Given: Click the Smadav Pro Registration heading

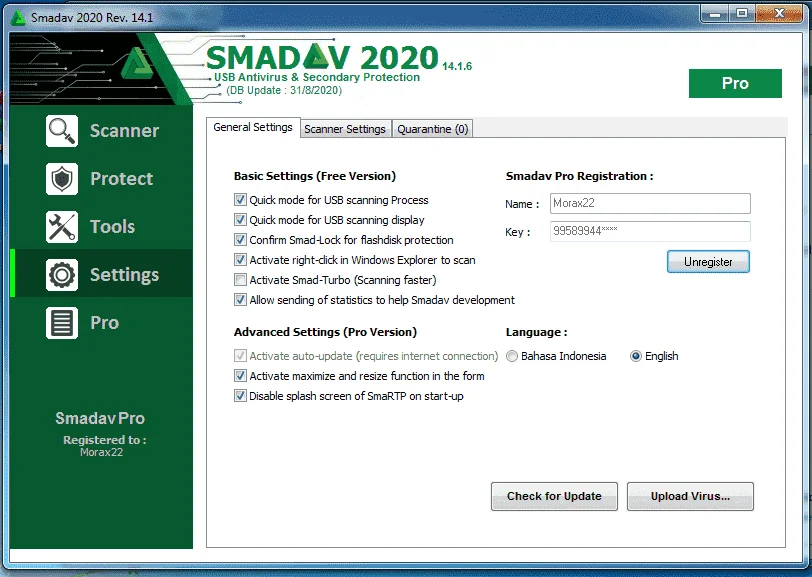Looking at the screenshot, I should 579,176.
